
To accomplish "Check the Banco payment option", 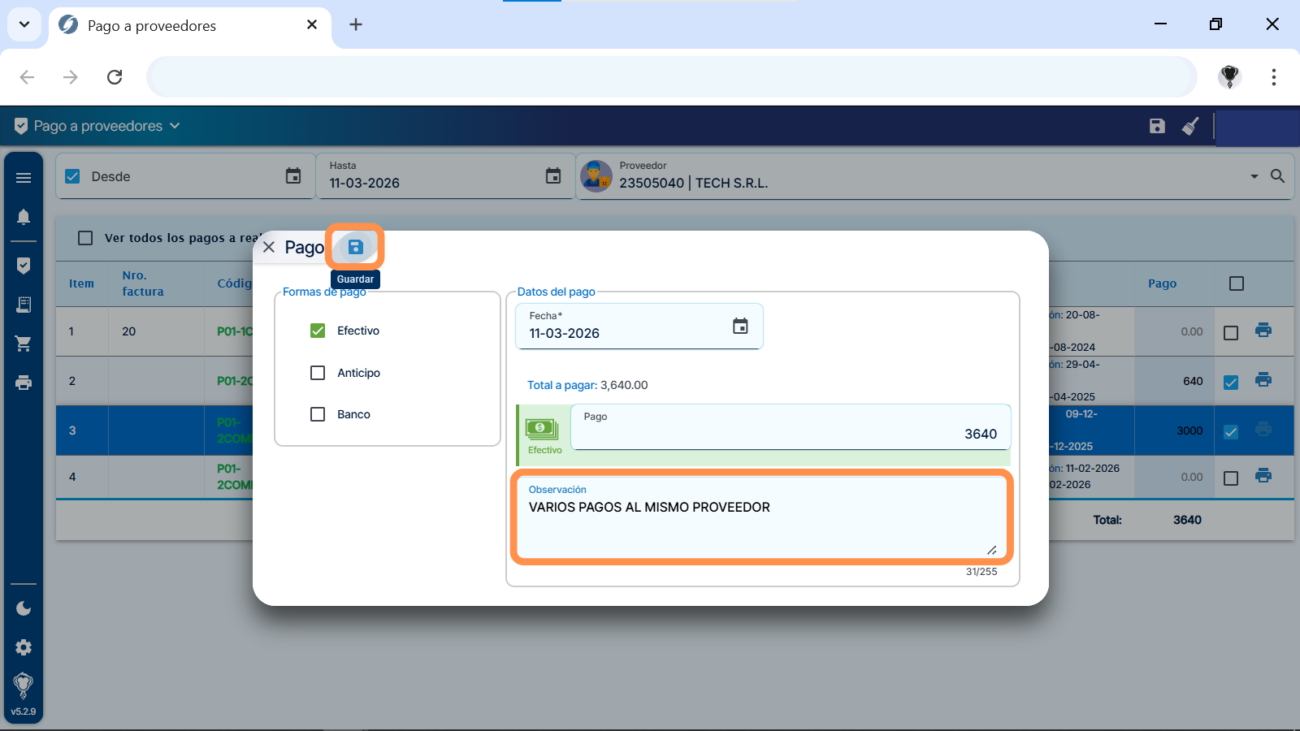I will (x=318, y=414).
